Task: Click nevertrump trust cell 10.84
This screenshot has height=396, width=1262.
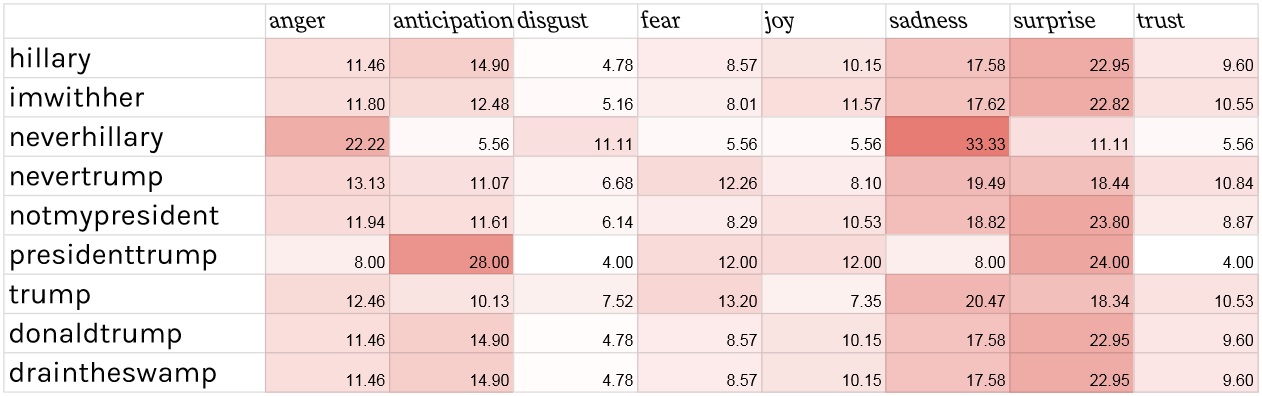Action: tap(1195, 176)
